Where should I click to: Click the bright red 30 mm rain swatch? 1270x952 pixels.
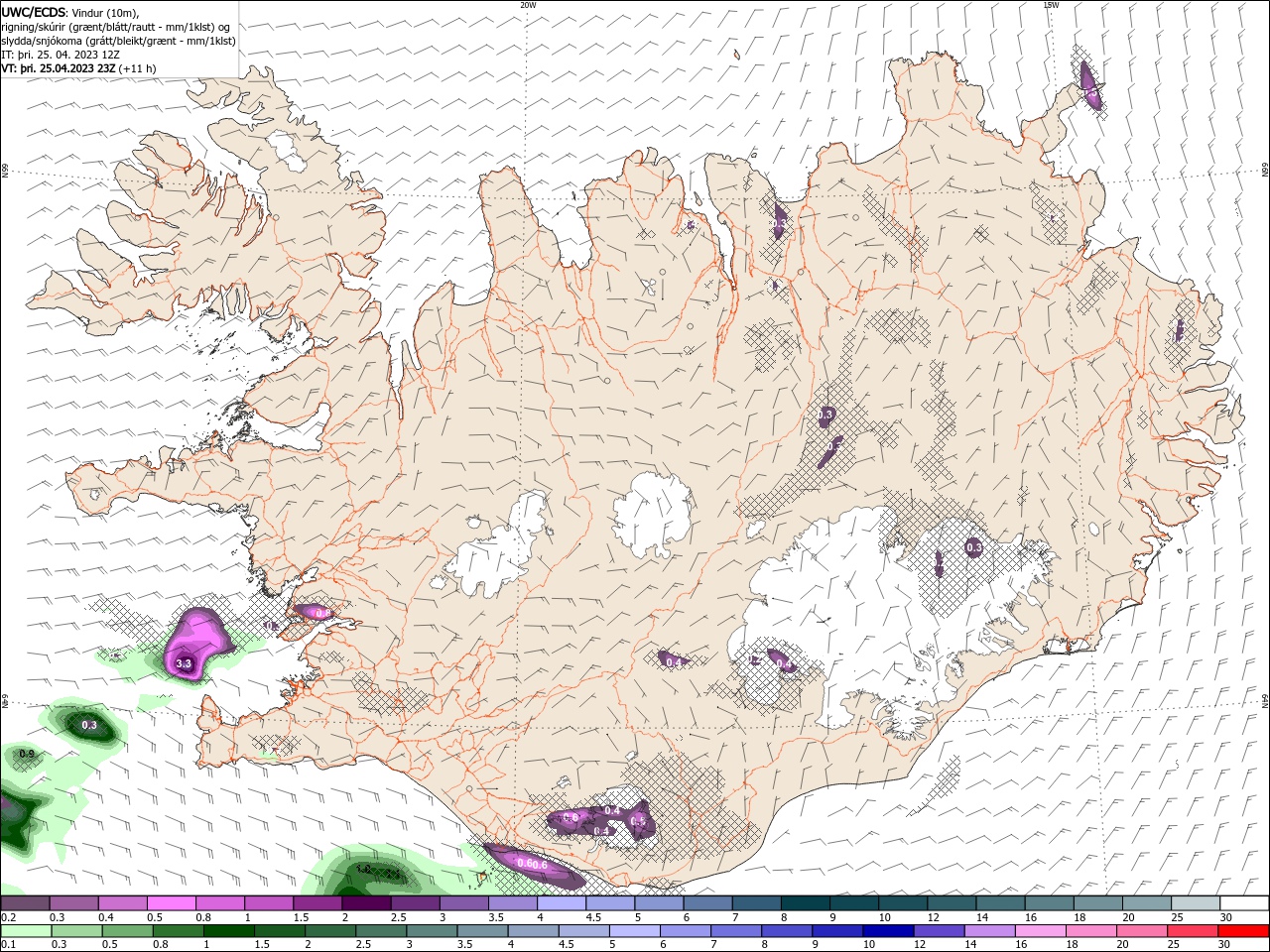(x=1245, y=931)
